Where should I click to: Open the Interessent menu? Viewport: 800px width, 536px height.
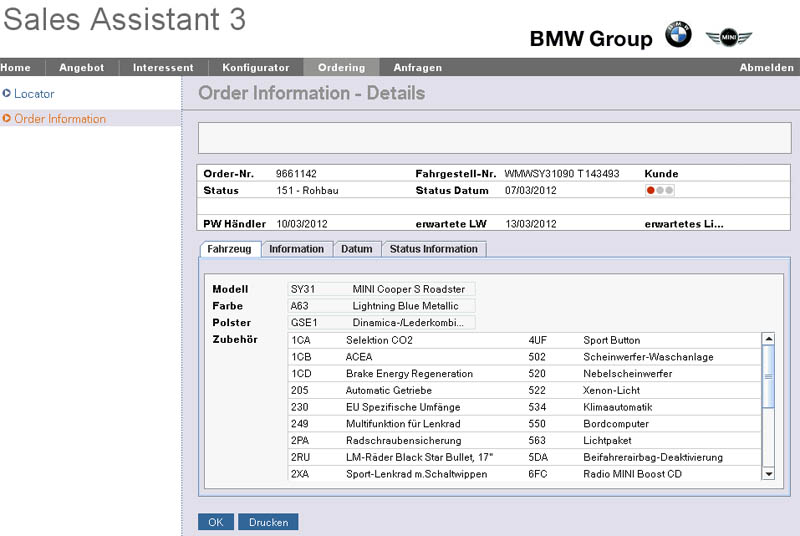coord(163,68)
